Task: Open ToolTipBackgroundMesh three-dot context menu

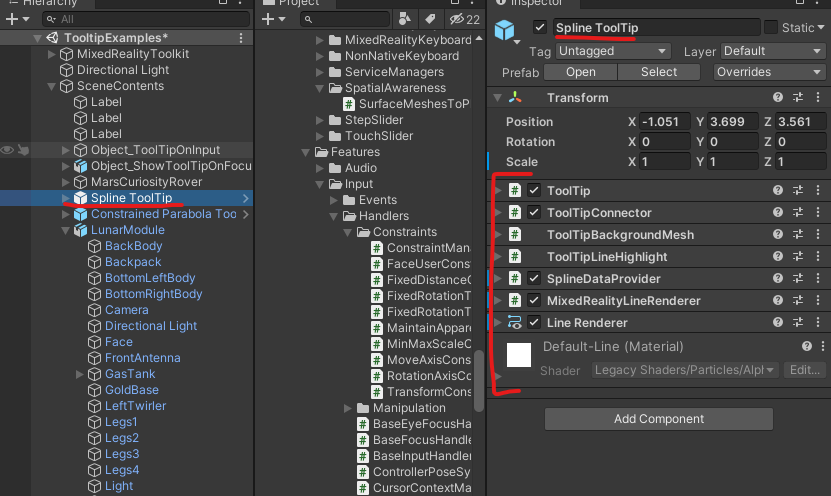Action: (818, 234)
